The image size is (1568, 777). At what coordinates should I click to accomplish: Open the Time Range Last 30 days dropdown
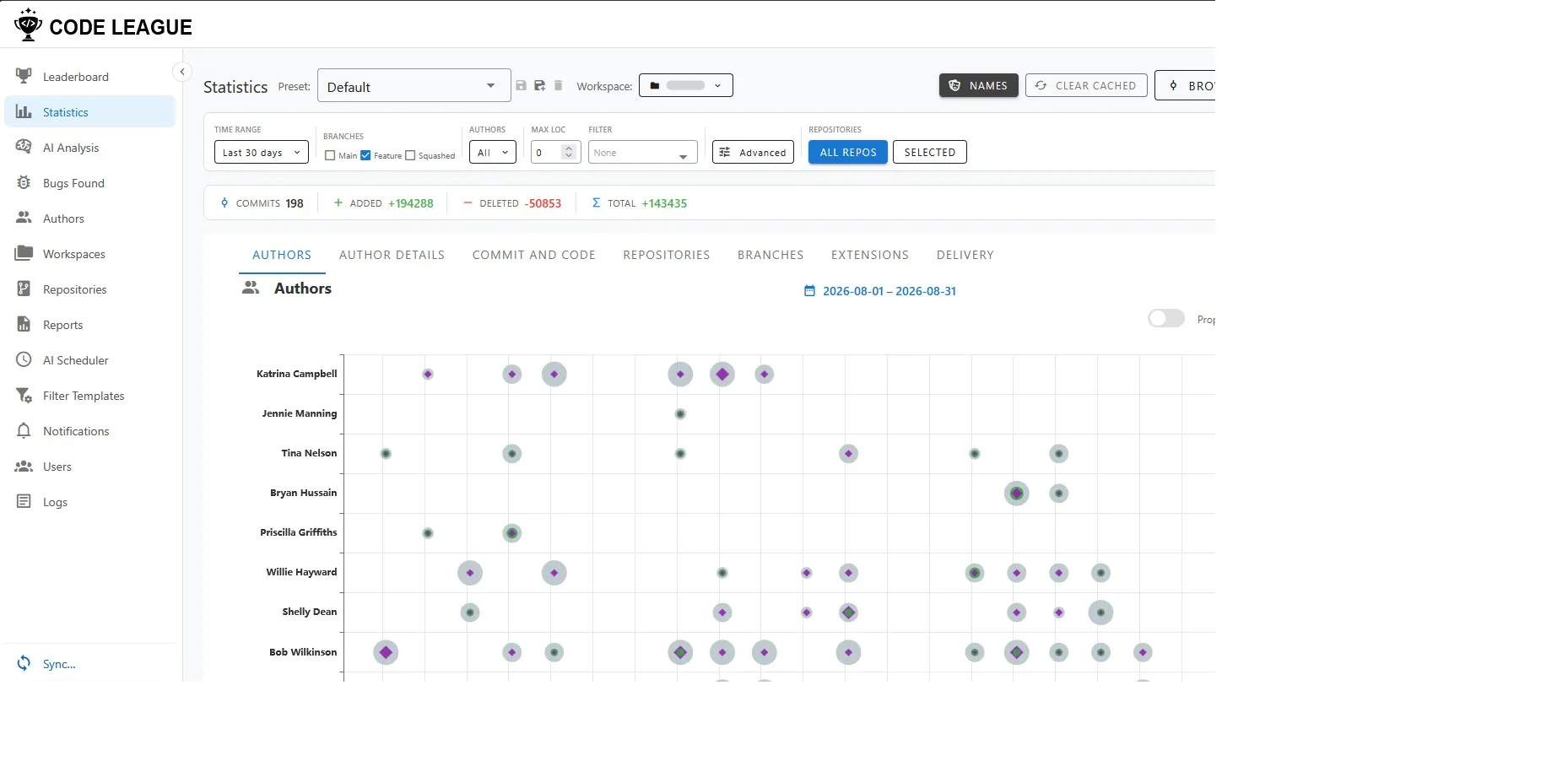pyautogui.click(x=261, y=153)
